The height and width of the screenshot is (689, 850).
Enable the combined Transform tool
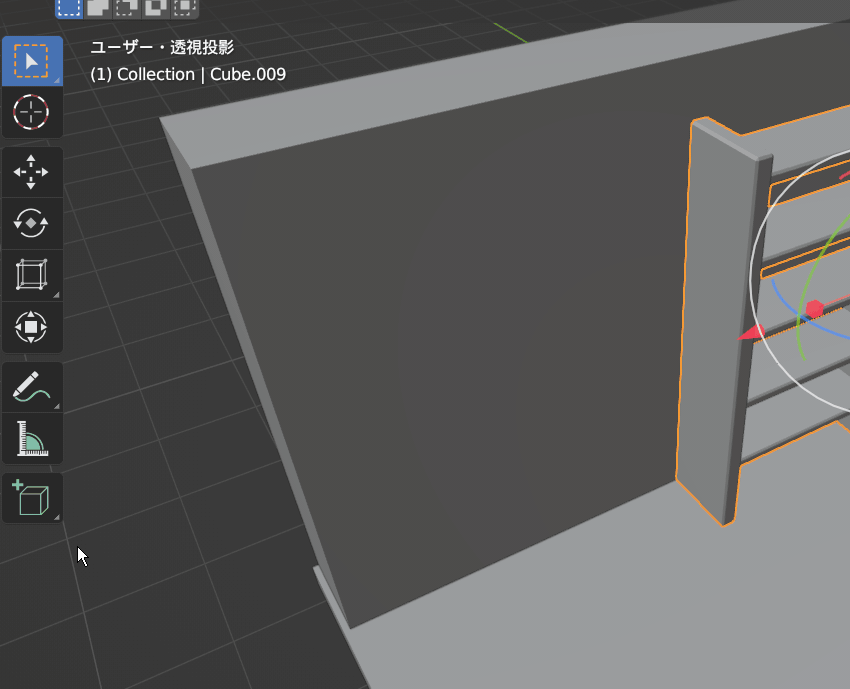pos(31,327)
